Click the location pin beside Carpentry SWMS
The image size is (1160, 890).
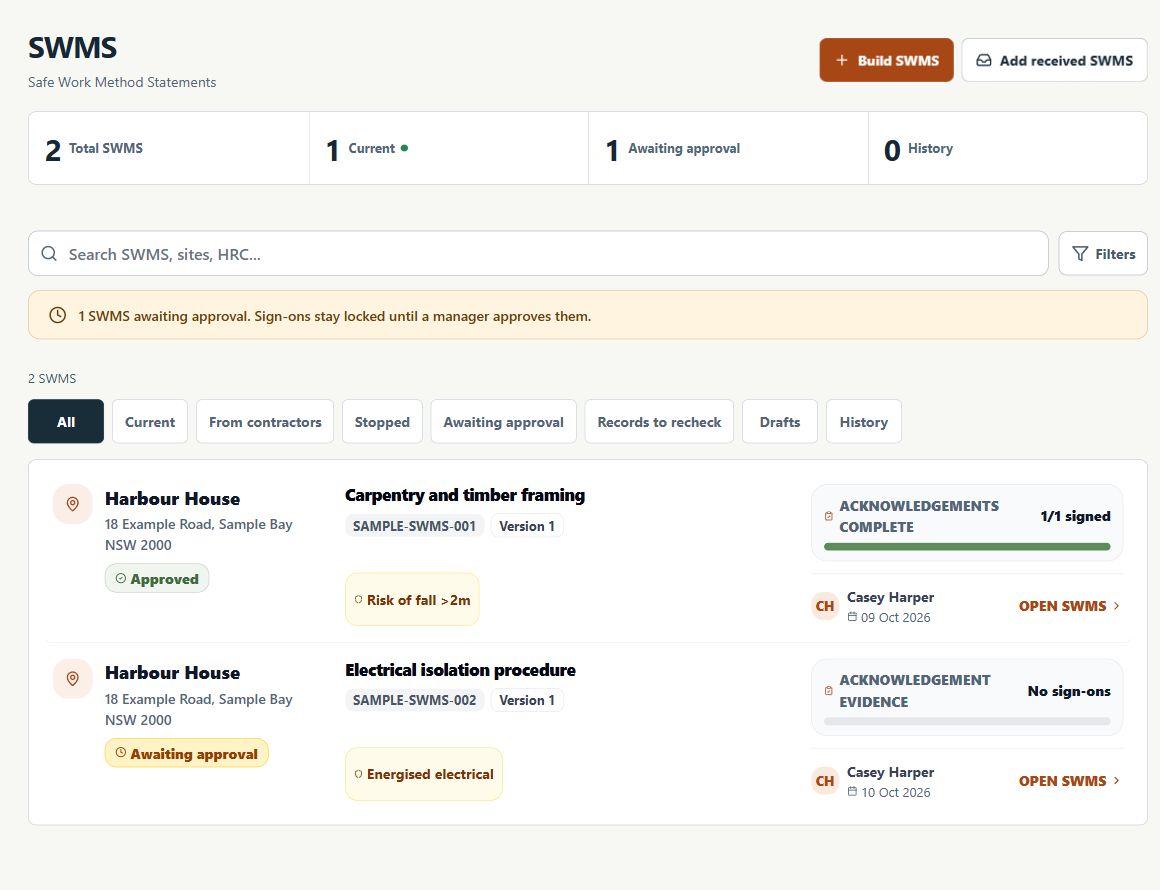[72, 504]
